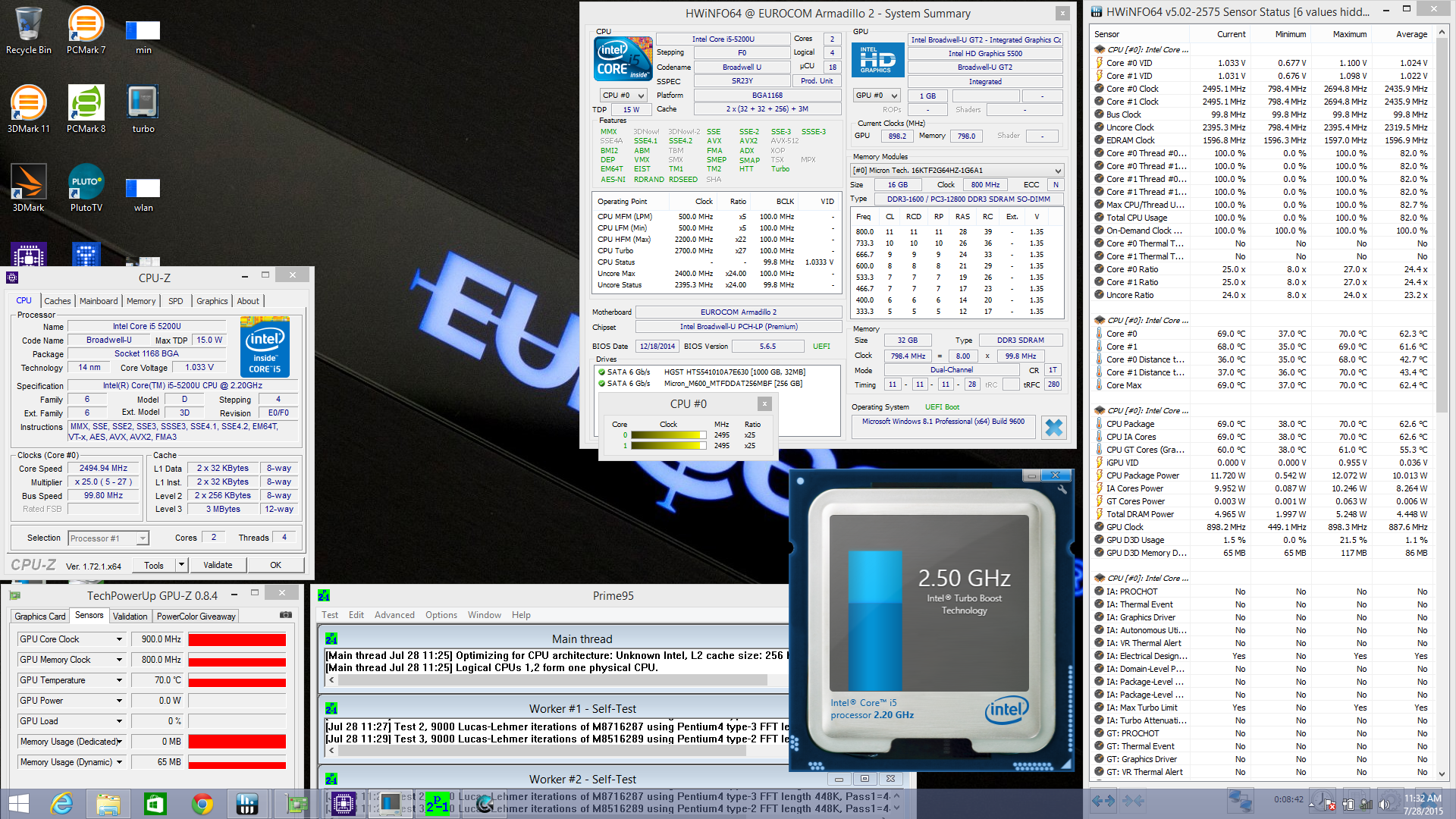Switch to the Caches tab in CPU-Z
The image size is (1456, 819).
pos(57,301)
